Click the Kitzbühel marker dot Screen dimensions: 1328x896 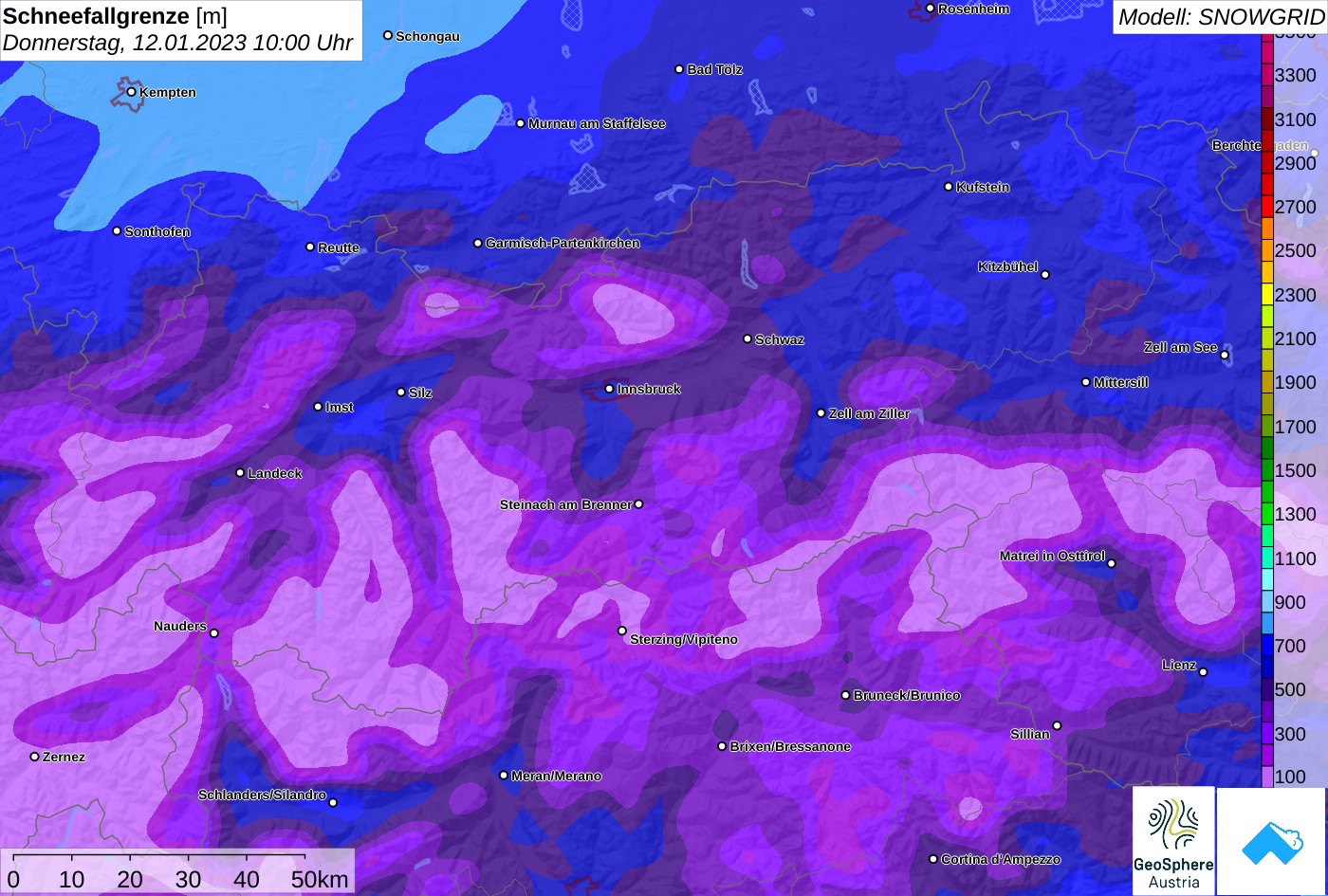1045,275
